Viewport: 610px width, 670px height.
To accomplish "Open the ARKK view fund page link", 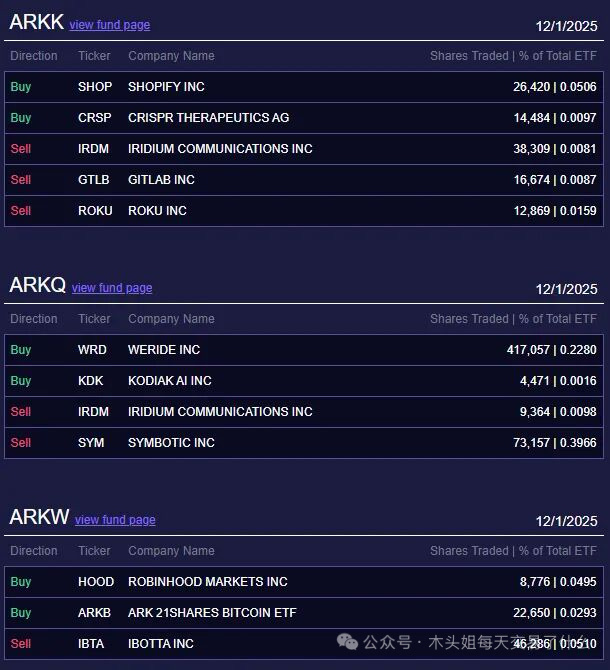I will (x=109, y=25).
